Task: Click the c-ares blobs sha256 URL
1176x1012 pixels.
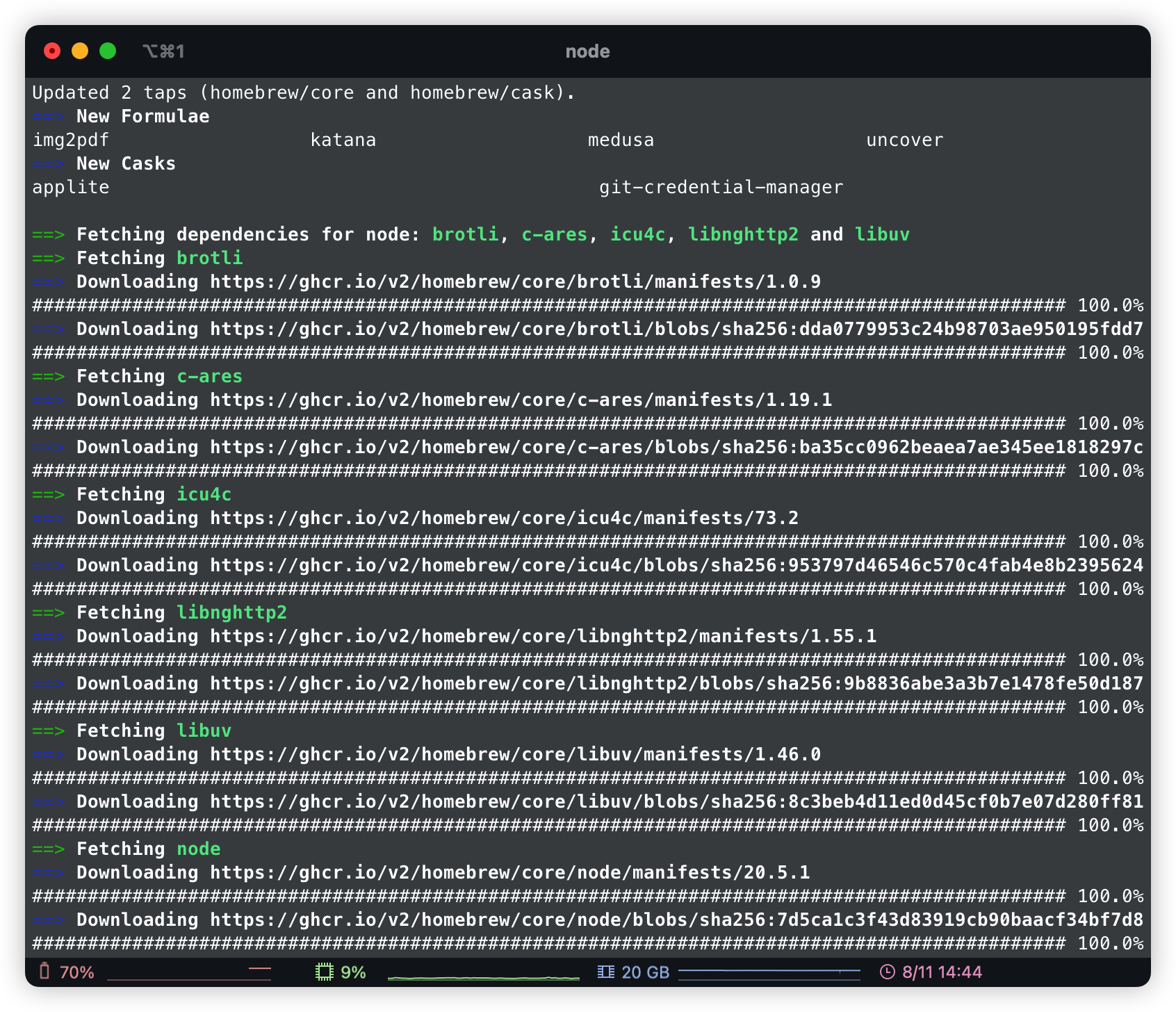Action: 677,447
